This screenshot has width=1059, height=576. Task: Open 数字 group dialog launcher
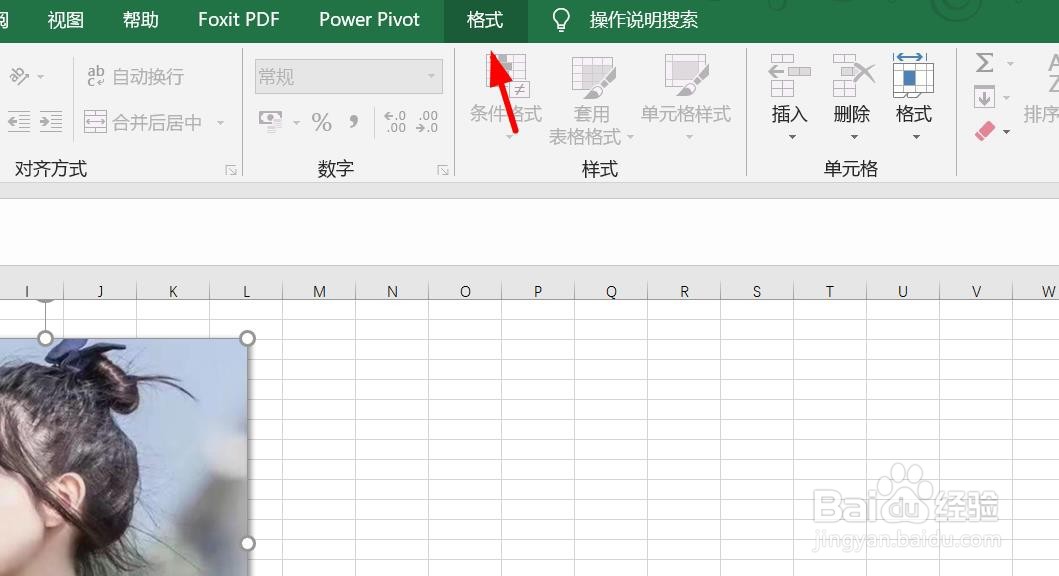pyautogui.click(x=443, y=170)
